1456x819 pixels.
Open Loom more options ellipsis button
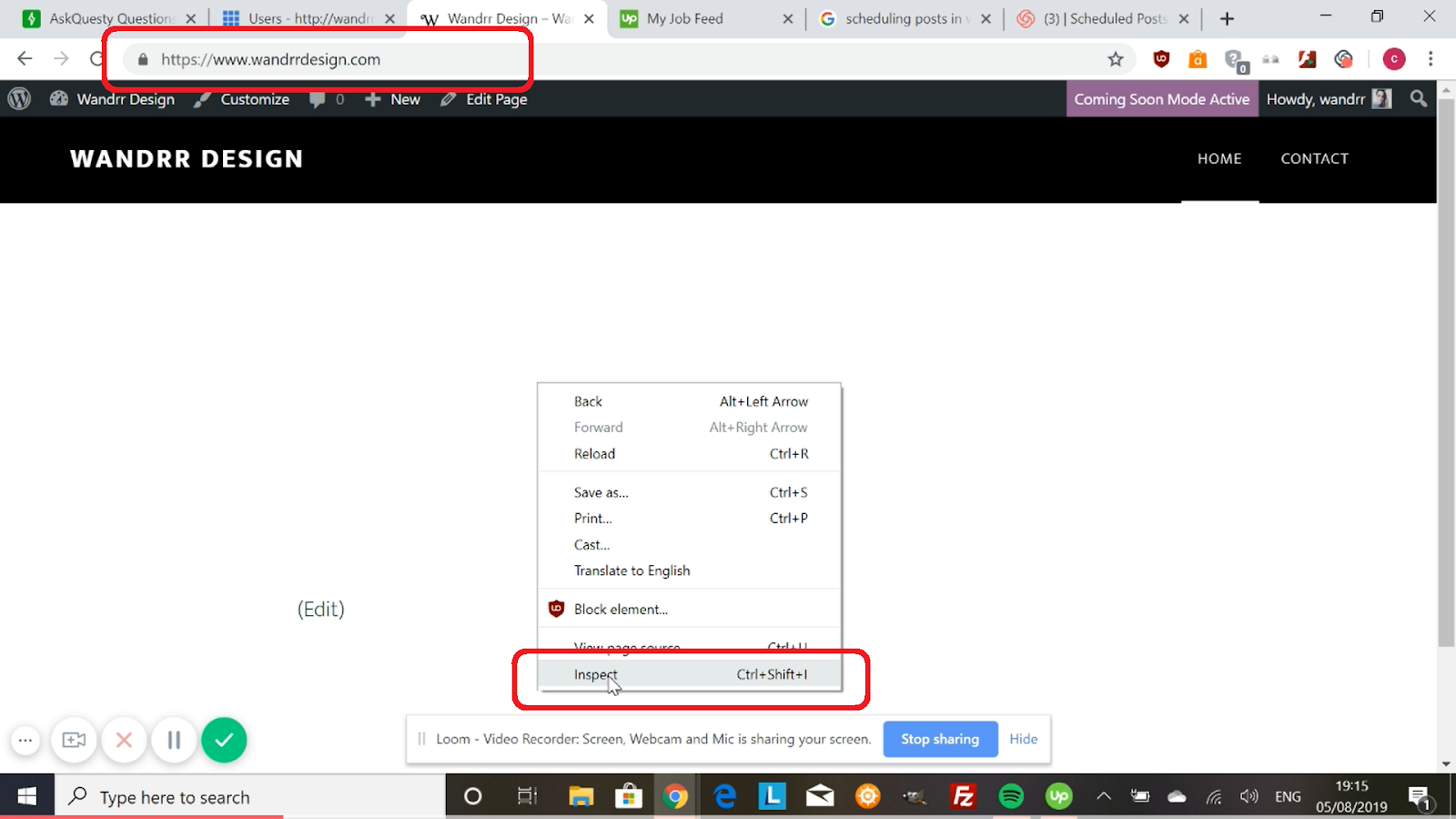pyautogui.click(x=25, y=740)
